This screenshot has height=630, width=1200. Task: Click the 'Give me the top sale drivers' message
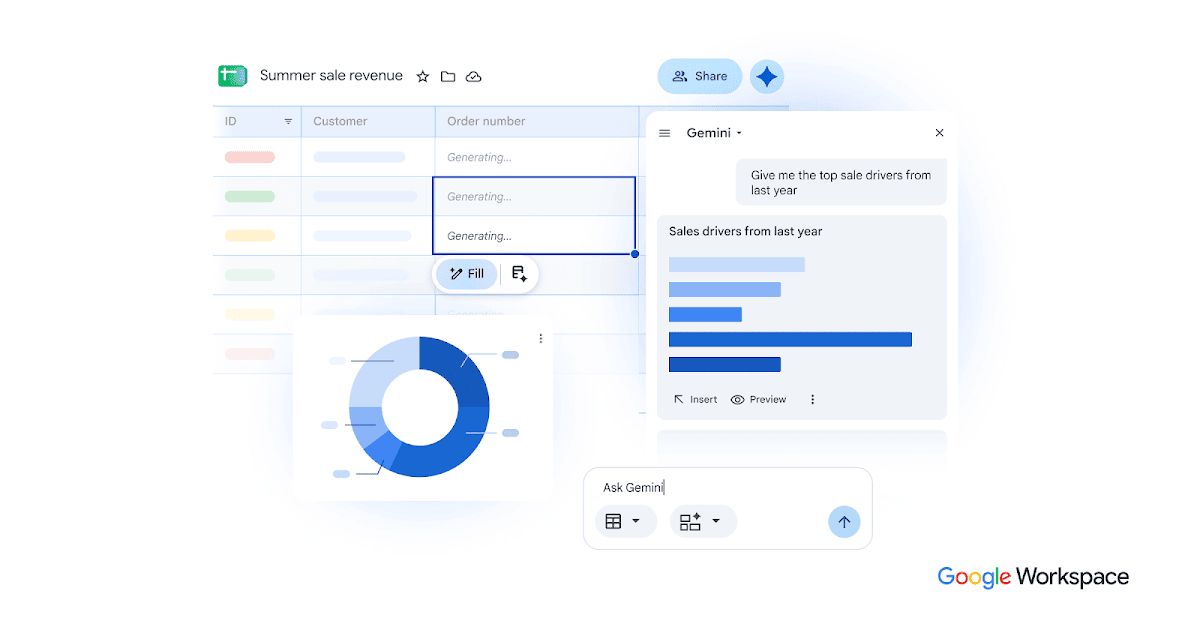[841, 182]
